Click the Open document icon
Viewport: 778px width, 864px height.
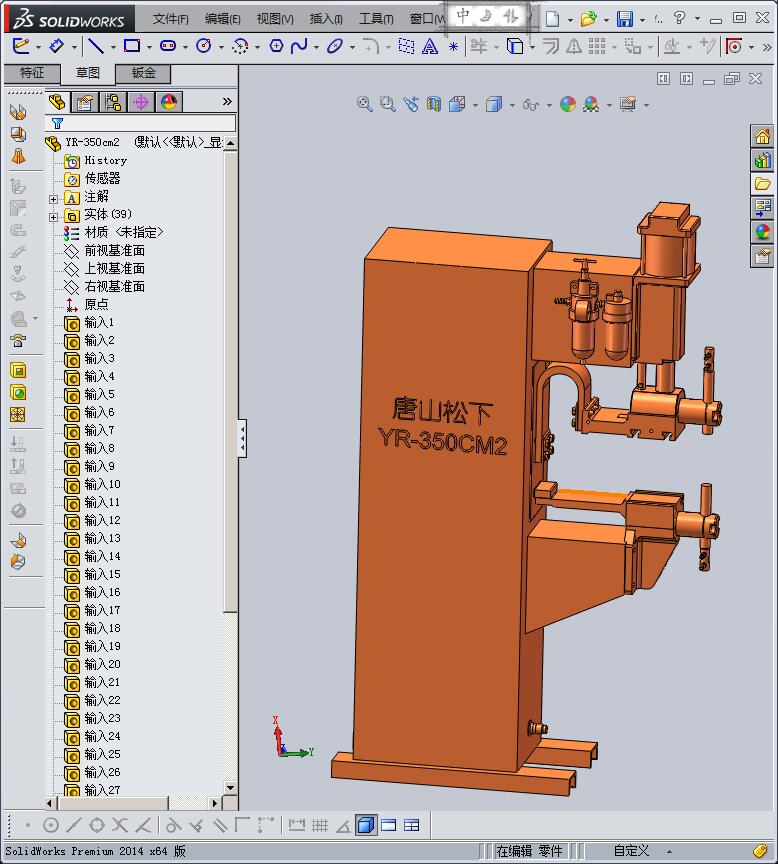pos(588,19)
